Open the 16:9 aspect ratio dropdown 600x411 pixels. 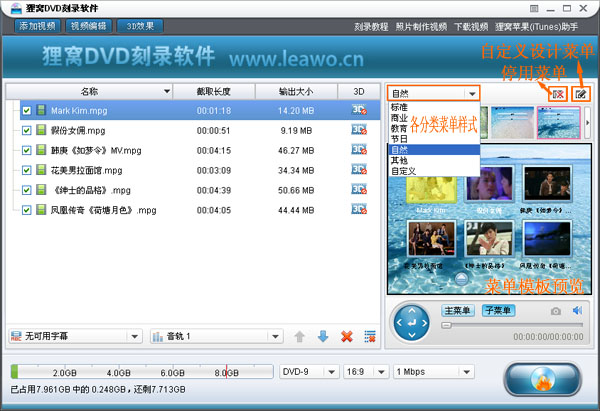(x=365, y=372)
